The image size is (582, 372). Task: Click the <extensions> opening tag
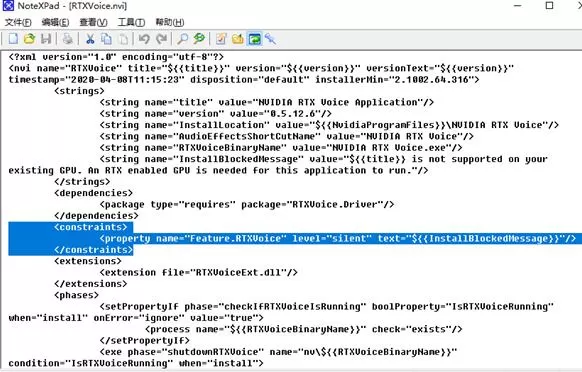pyautogui.click(x=88, y=261)
